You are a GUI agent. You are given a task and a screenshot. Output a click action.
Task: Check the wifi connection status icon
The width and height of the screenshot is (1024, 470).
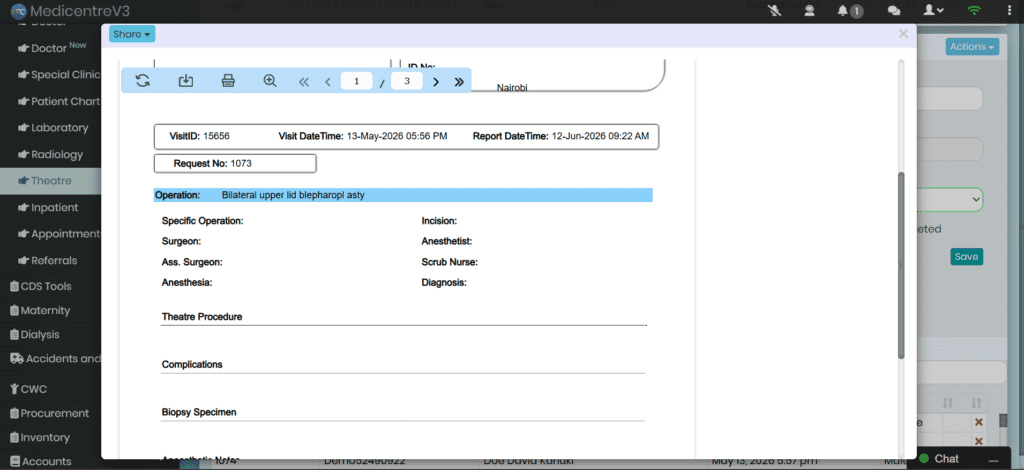(x=974, y=10)
